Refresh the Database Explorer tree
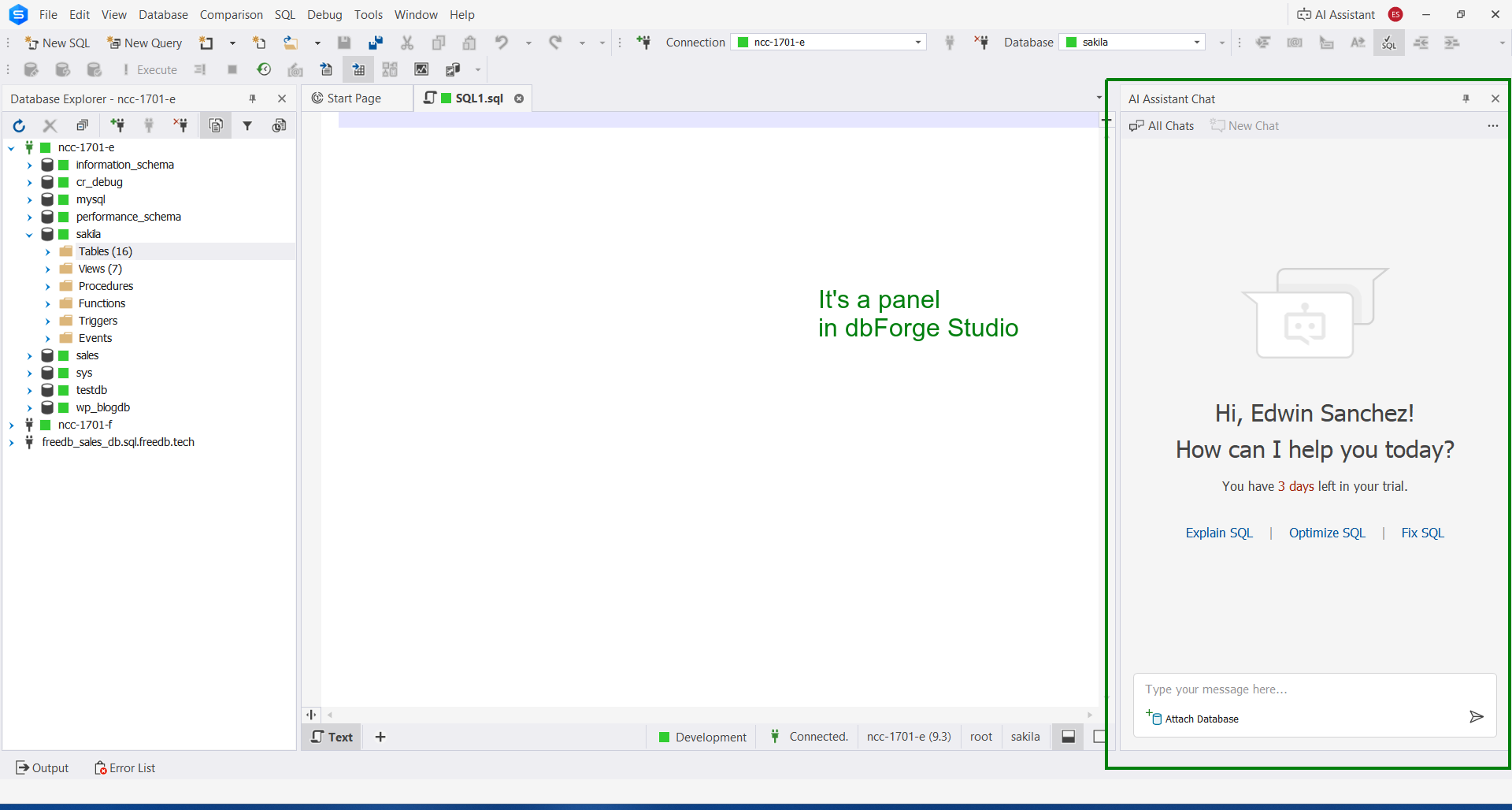 pyautogui.click(x=19, y=125)
